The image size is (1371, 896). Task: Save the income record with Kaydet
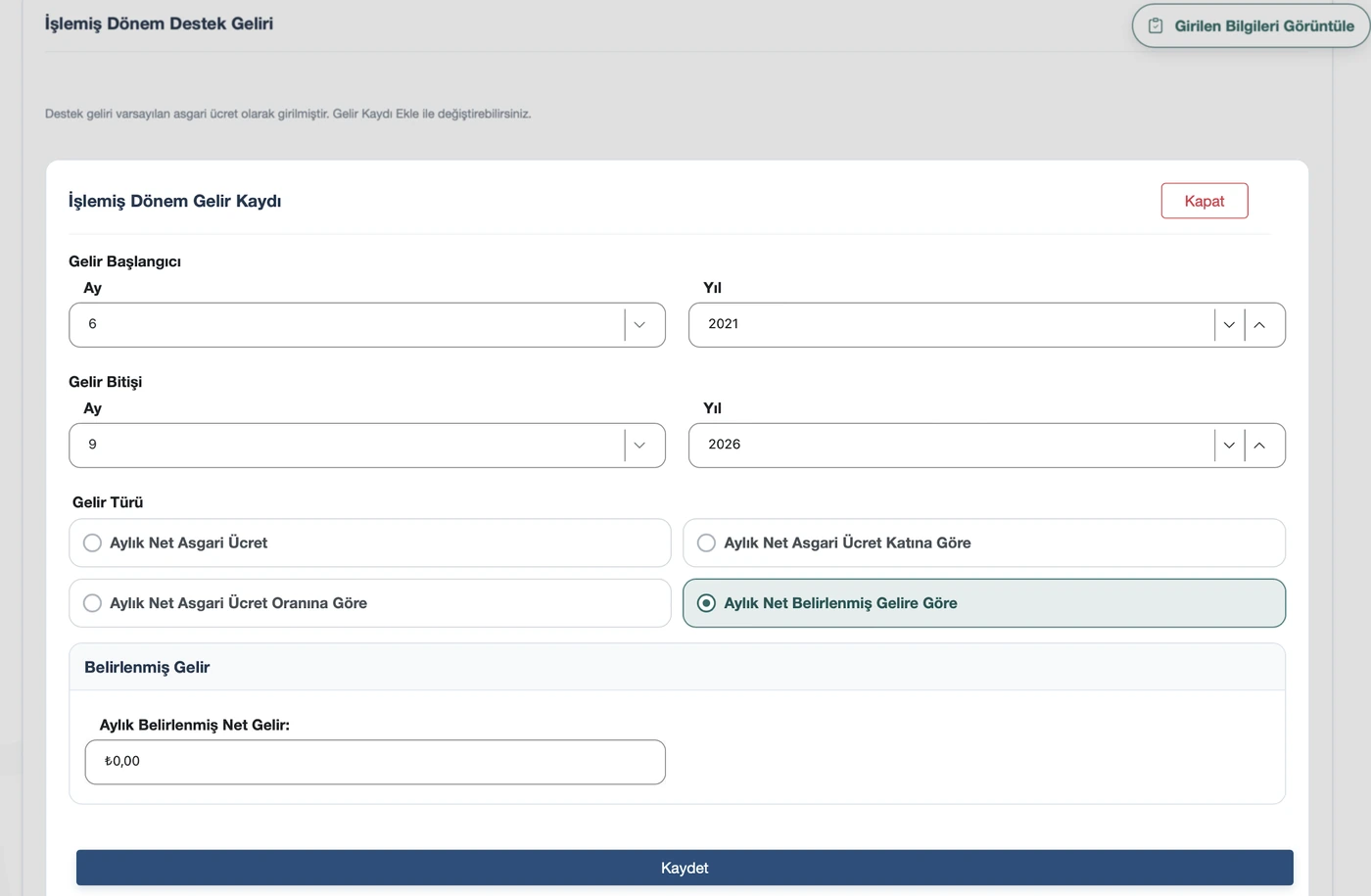pos(685,868)
